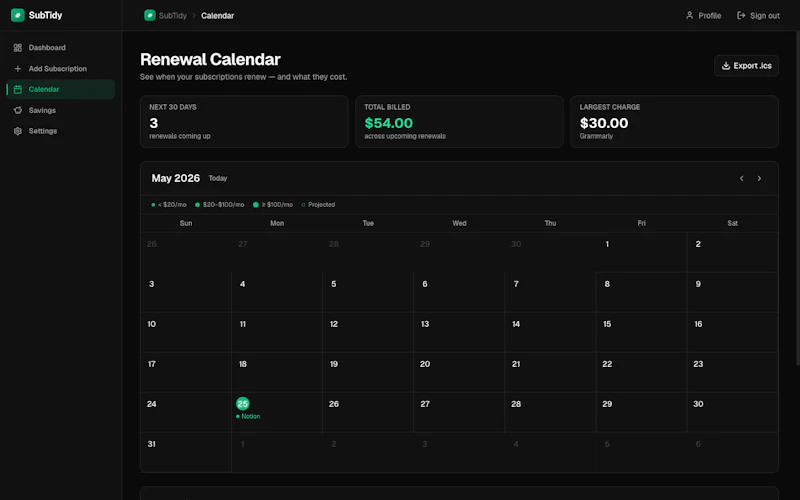Click 'renewals coming up' caption
Image resolution: width=800 pixels, height=500 pixels.
(180, 136)
